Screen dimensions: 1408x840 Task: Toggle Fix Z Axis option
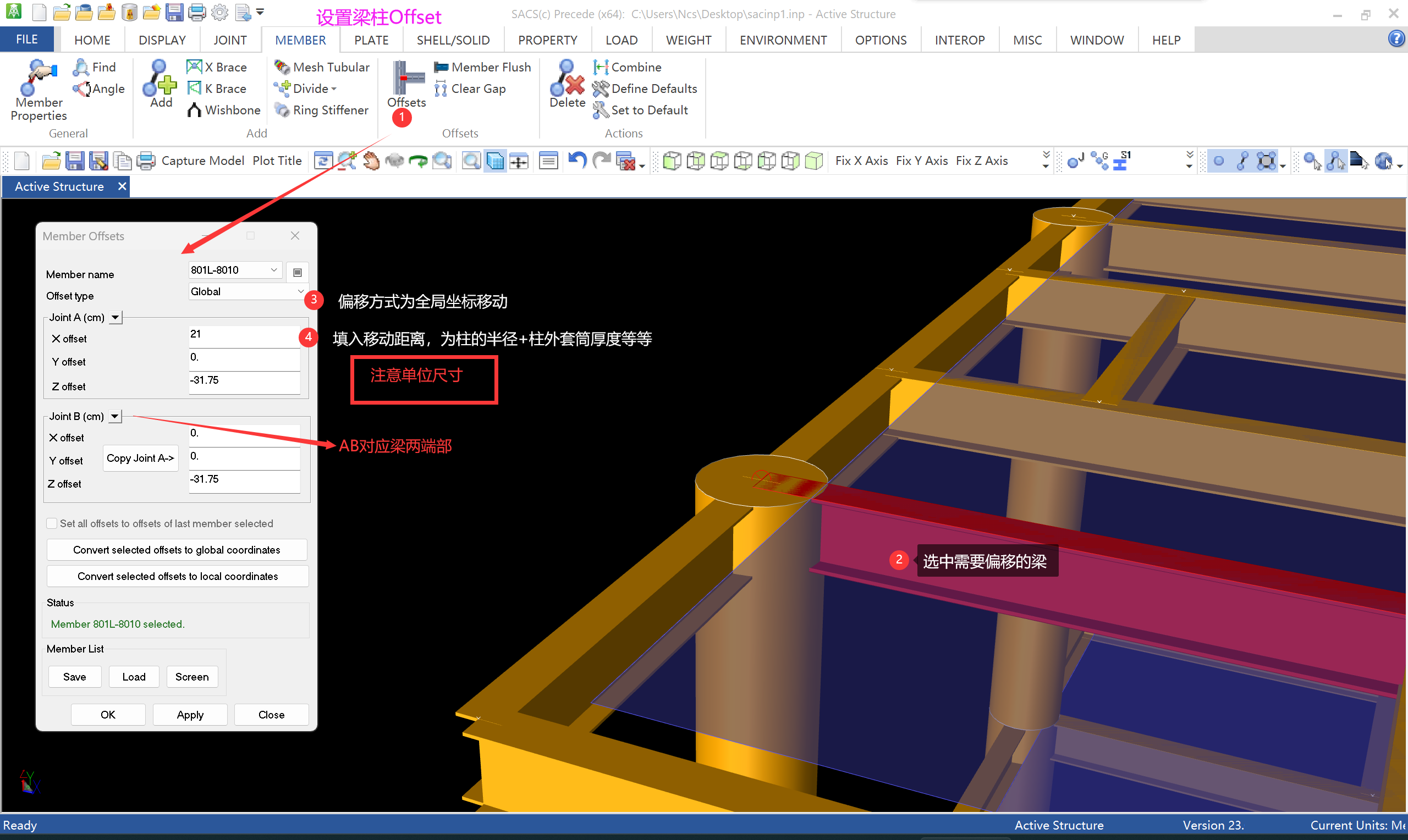point(981,161)
